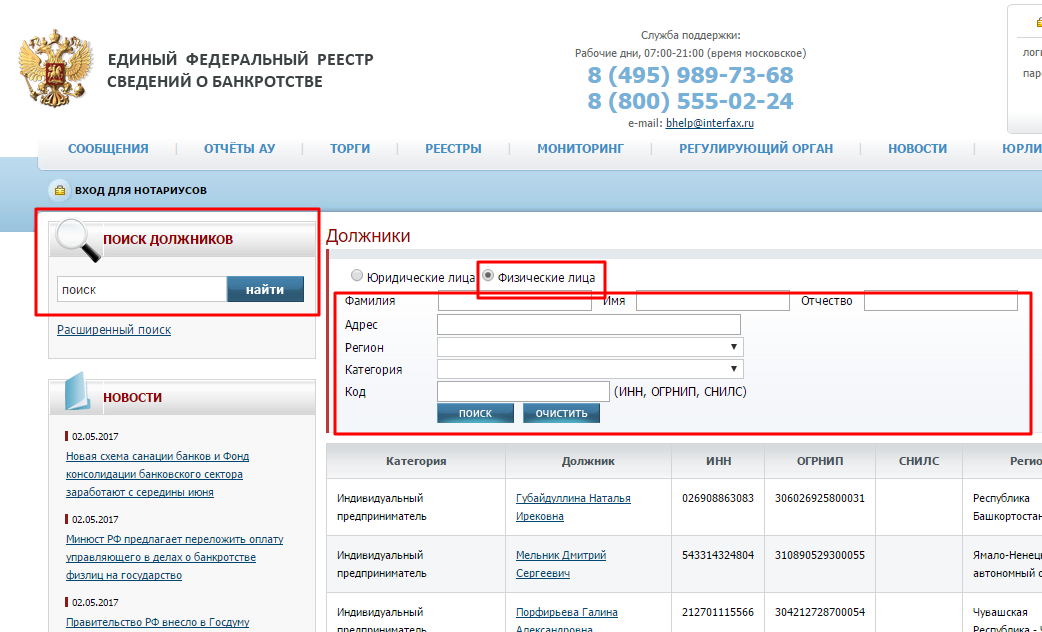The image size is (1042, 632).
Task: Click the magnifying glass debtor search icon
Action: pos(77,239)
